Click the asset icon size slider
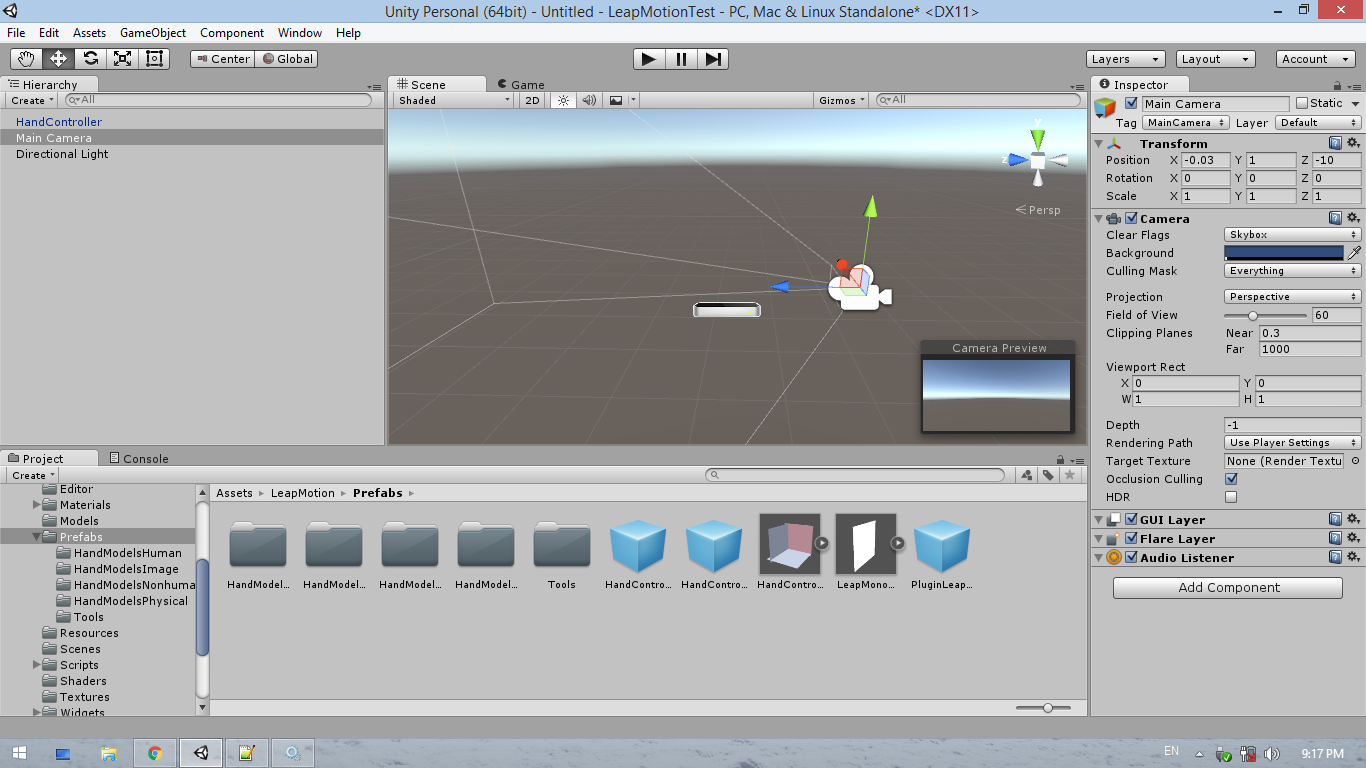 (x=1042, y=708)
